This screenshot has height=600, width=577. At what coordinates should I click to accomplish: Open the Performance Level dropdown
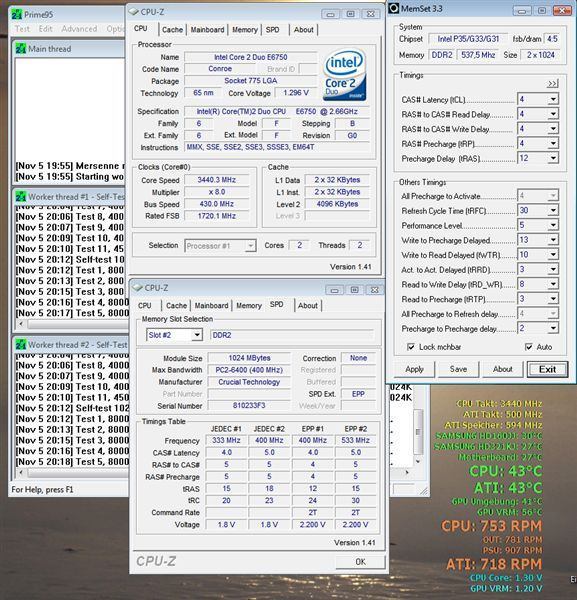(x=553, y=225)
